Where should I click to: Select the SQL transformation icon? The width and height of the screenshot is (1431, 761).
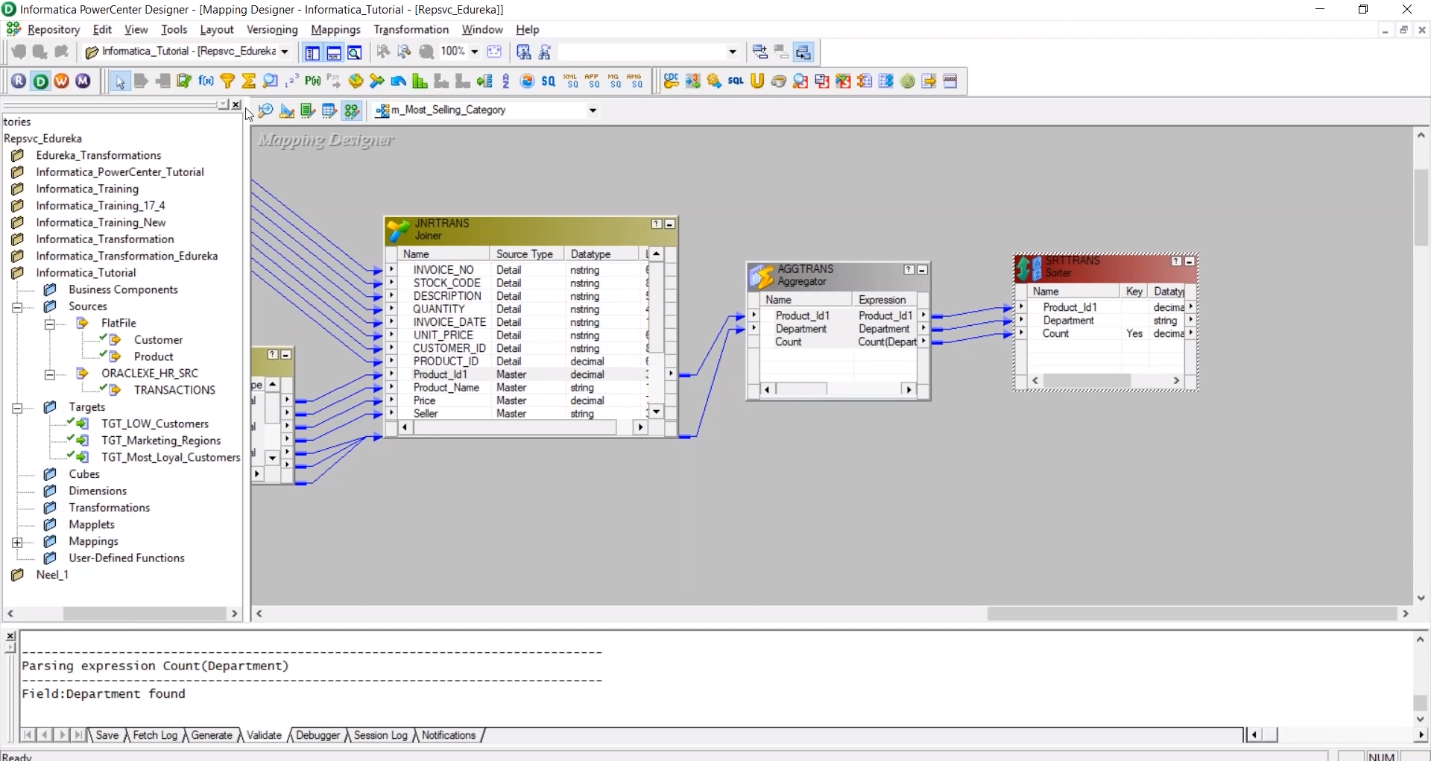point(736,81)
